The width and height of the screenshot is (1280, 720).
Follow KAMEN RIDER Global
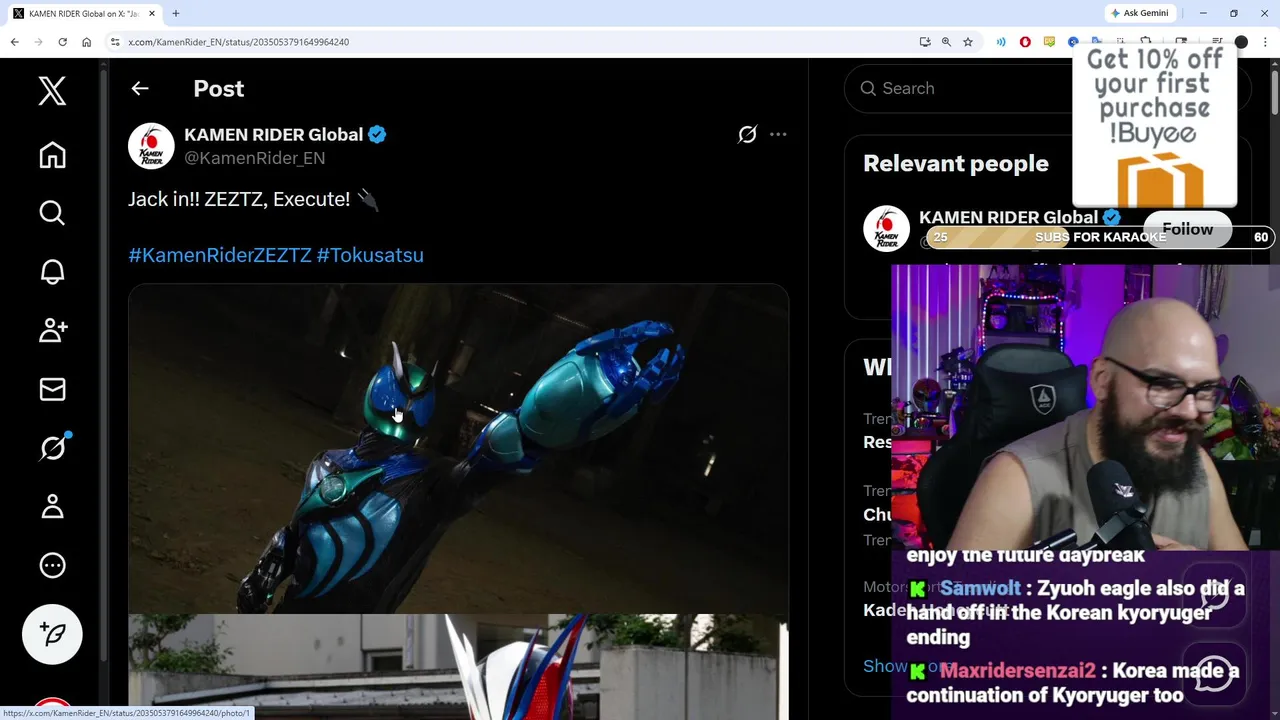pos(1187,229)
